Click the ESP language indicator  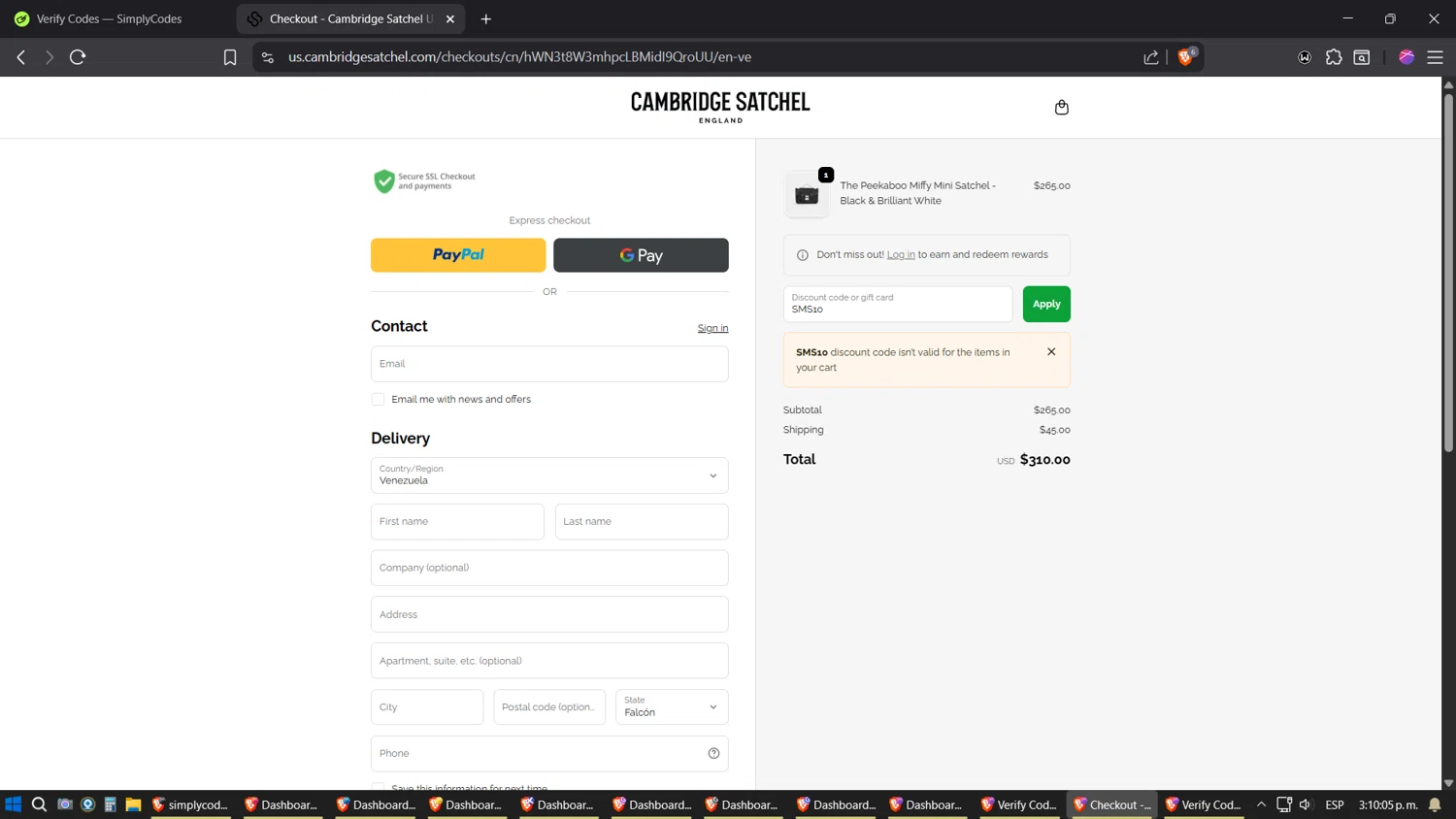coord(1335,804)
